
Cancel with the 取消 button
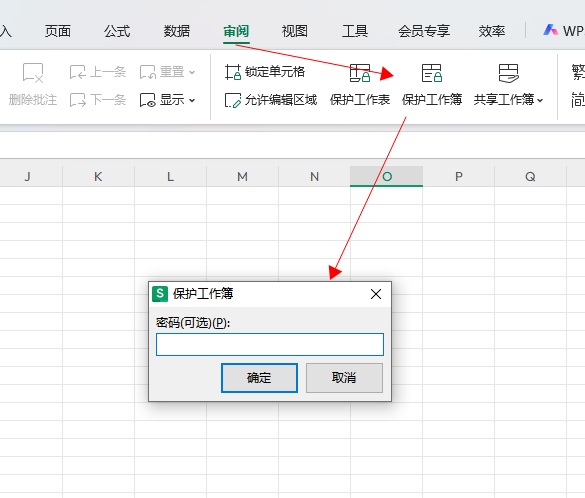click(344, 378)
